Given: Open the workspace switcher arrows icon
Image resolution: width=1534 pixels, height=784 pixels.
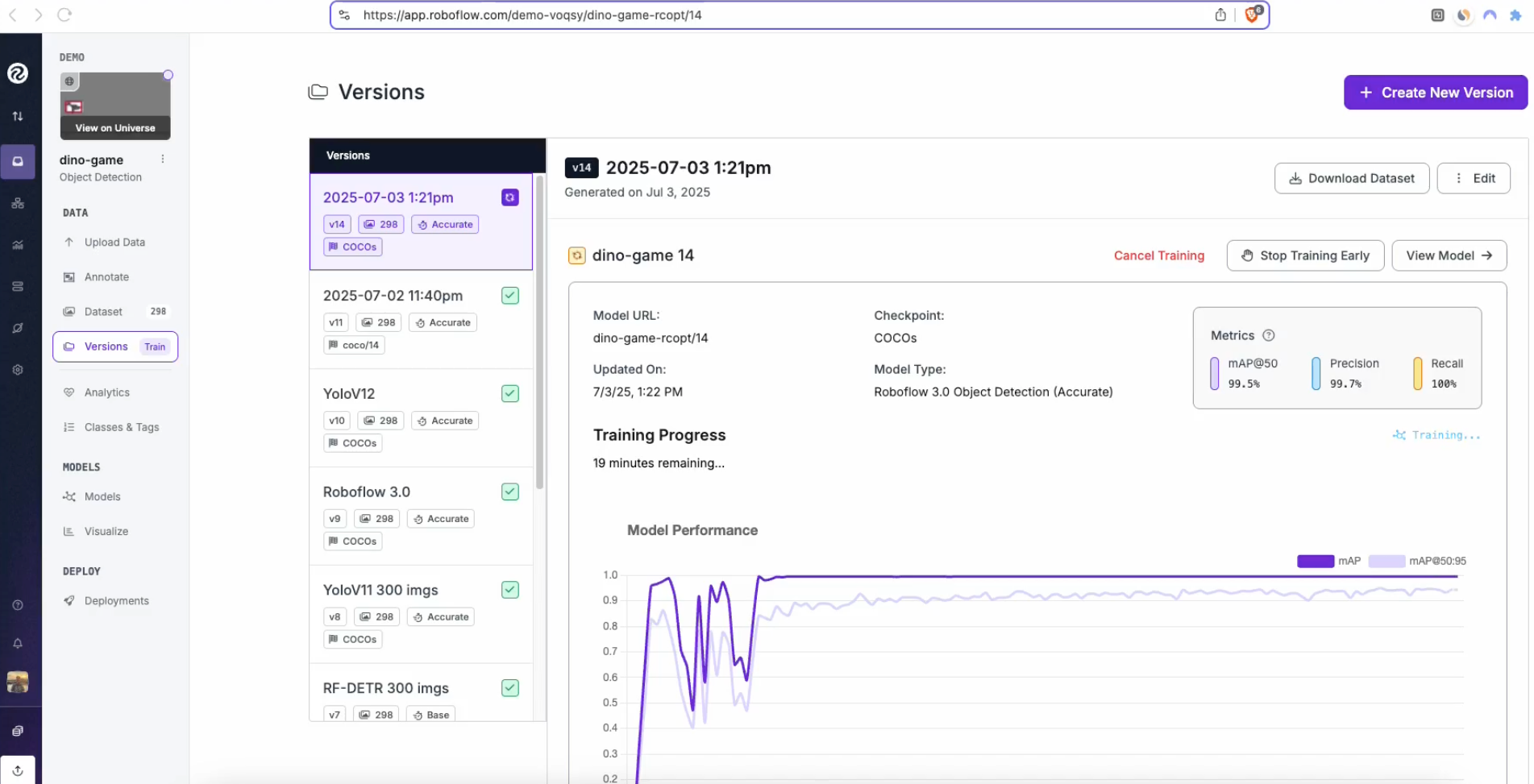Looking at the screenshot, I should pos(18,116).
